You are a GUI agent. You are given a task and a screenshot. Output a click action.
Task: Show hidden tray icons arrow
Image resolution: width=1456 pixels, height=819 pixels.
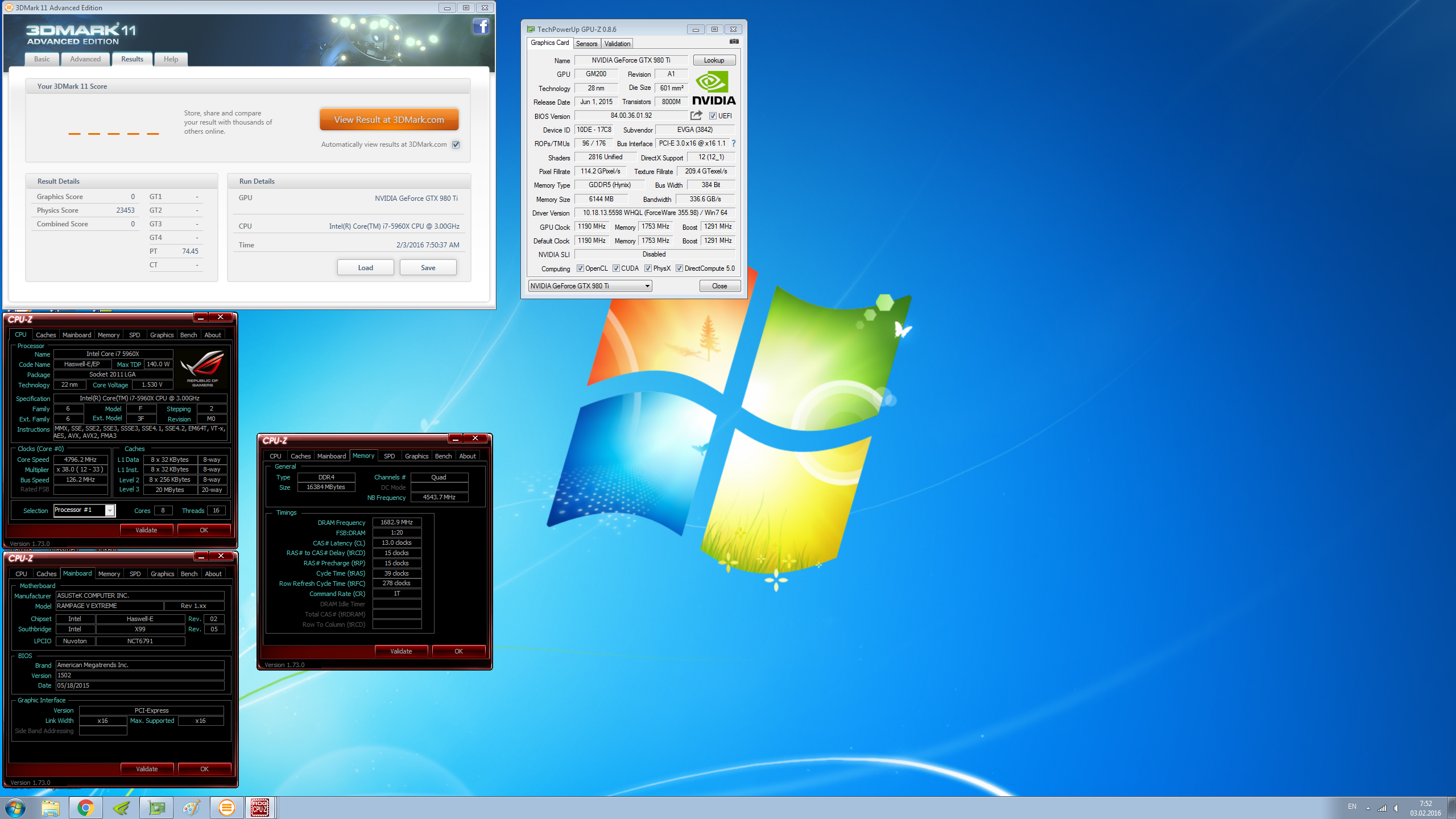click(x=1368, y=808)
